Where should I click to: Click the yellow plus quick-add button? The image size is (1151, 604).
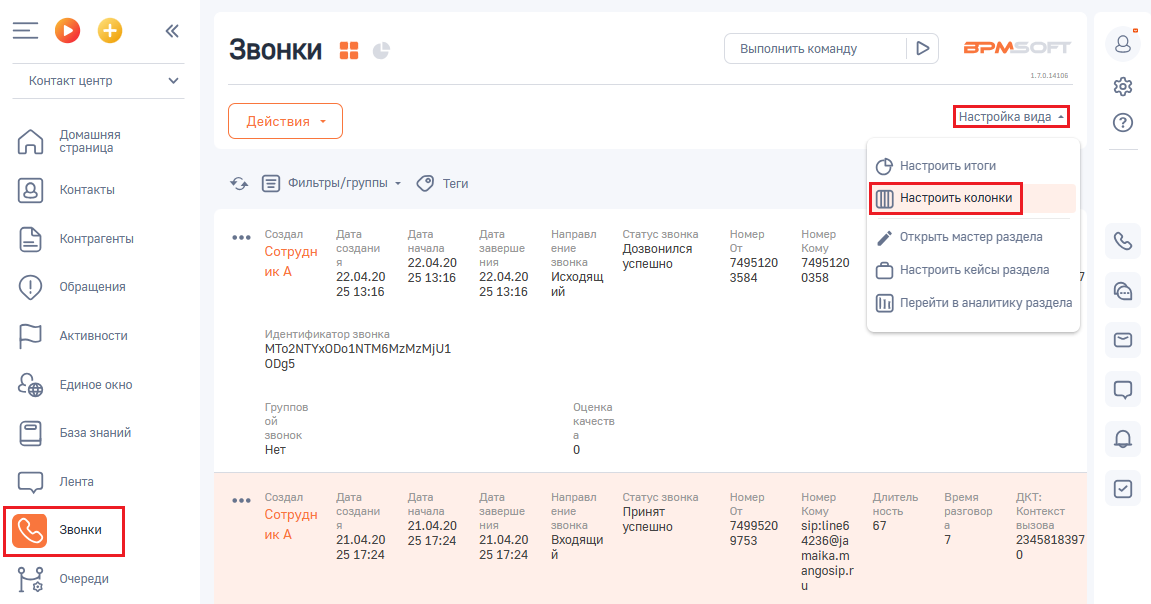point(110,31)
